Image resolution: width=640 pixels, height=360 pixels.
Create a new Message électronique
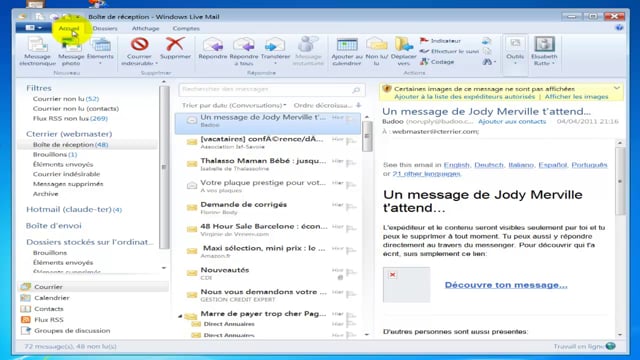(37, 51)
